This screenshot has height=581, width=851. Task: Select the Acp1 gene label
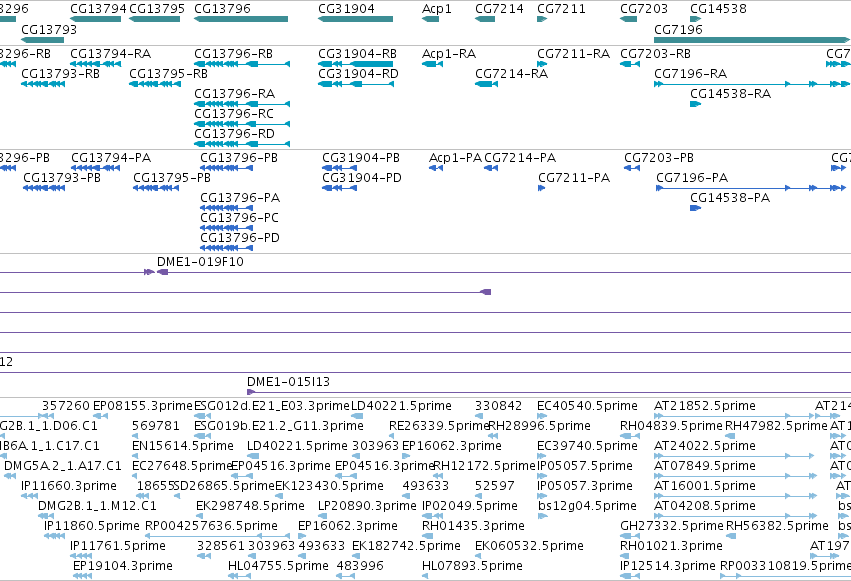coord(436,9)
